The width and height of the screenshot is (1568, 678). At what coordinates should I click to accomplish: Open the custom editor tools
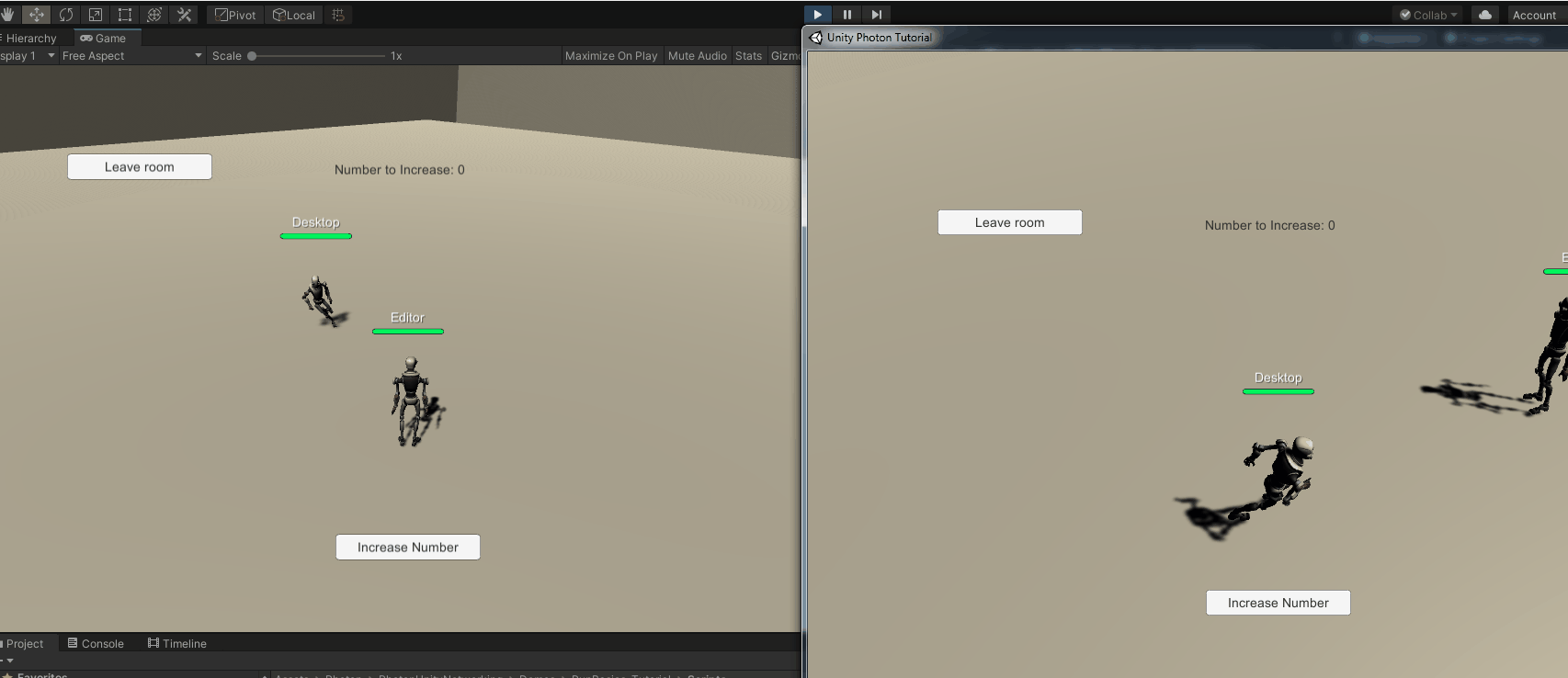(x=184, y=15)
